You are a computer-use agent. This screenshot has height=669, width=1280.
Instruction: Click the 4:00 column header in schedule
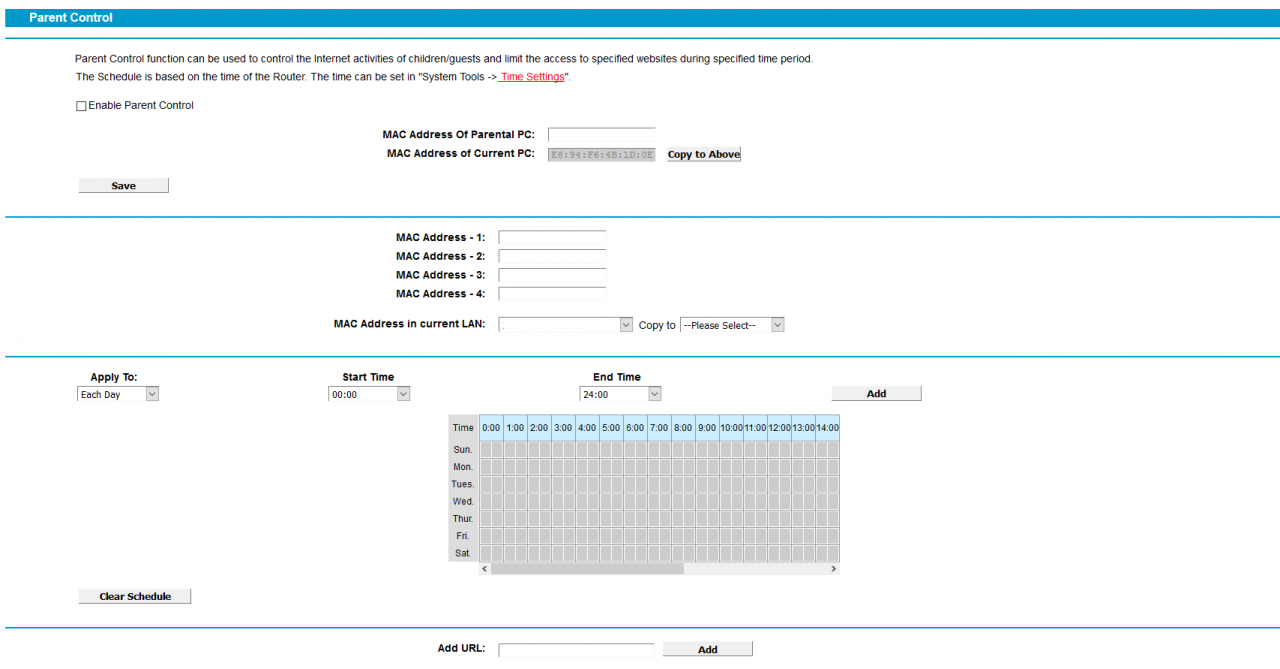click(x=587, y=428)
